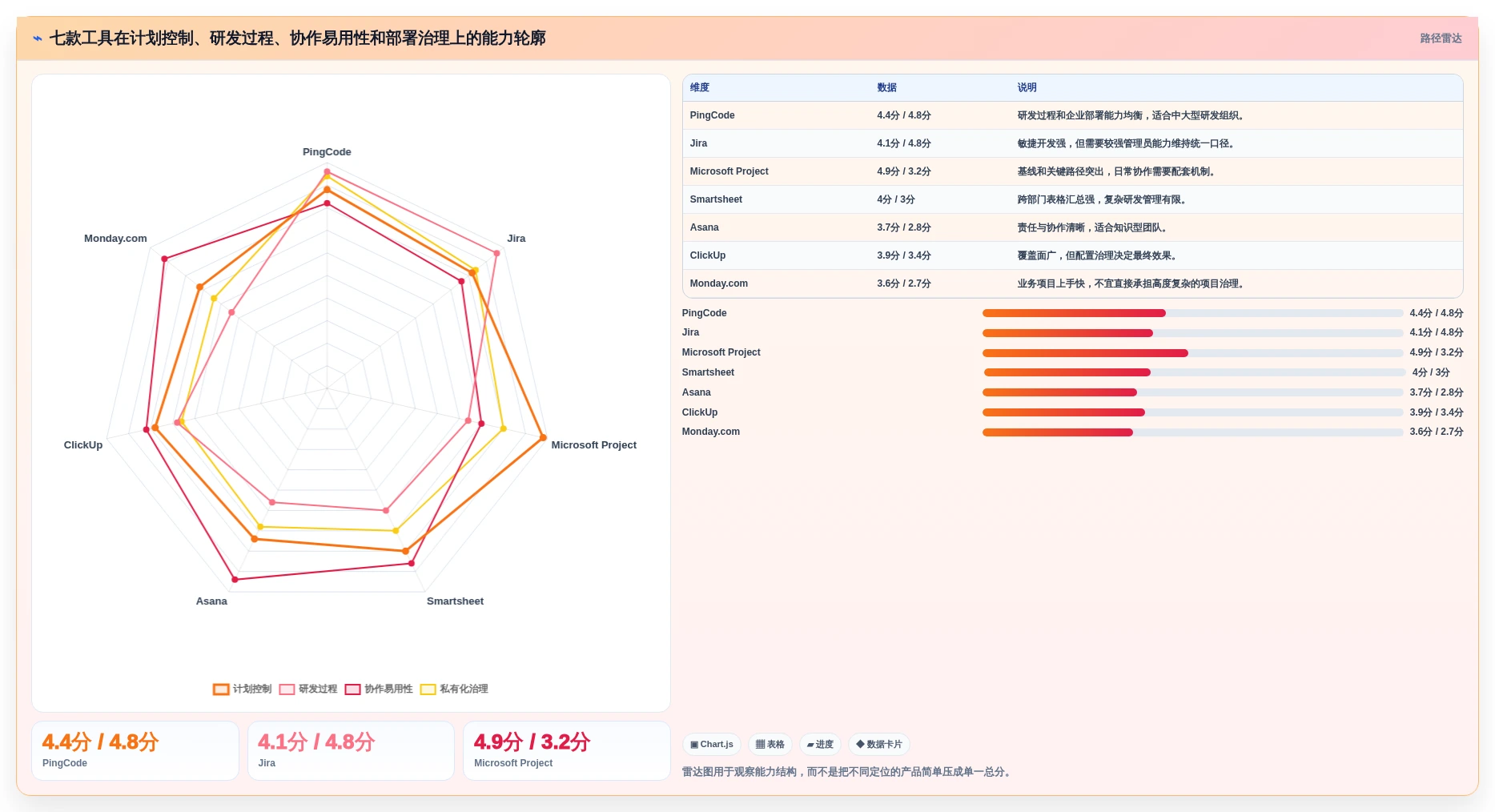Click the 4分 / 3分 table cell
Screen dimensions: 1495x812
(x=895, y=199)
